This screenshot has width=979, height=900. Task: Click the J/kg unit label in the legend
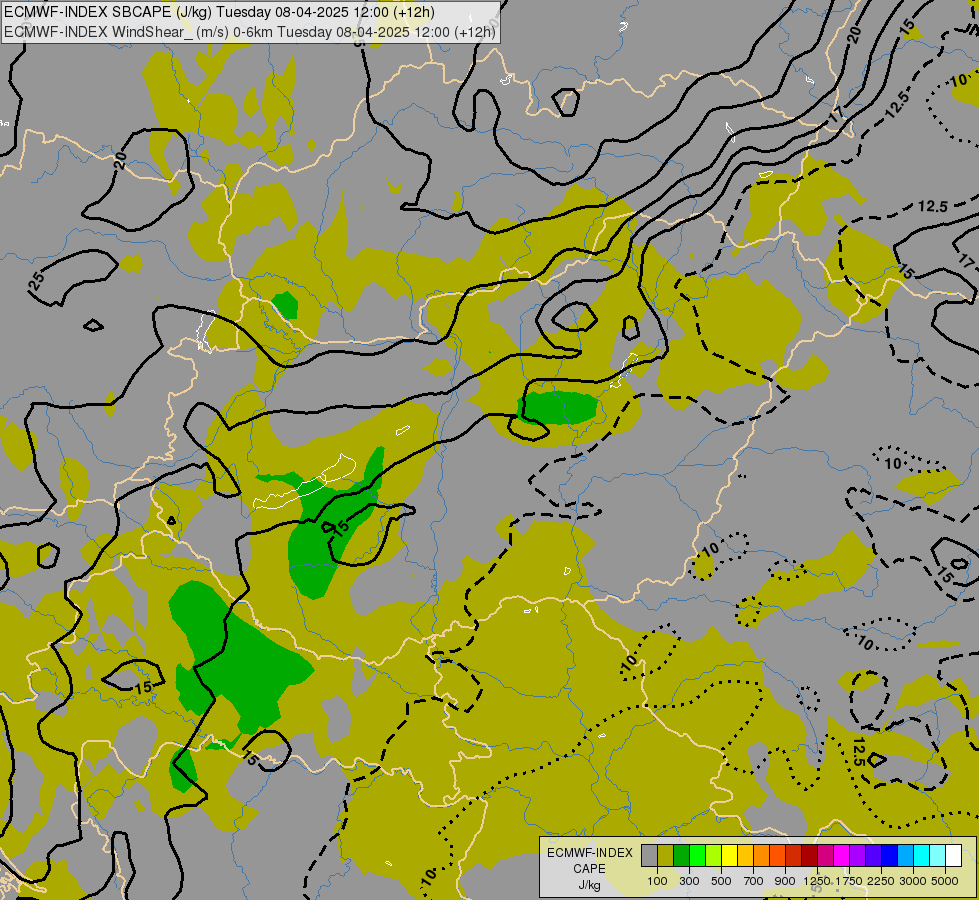pos(589,885)
